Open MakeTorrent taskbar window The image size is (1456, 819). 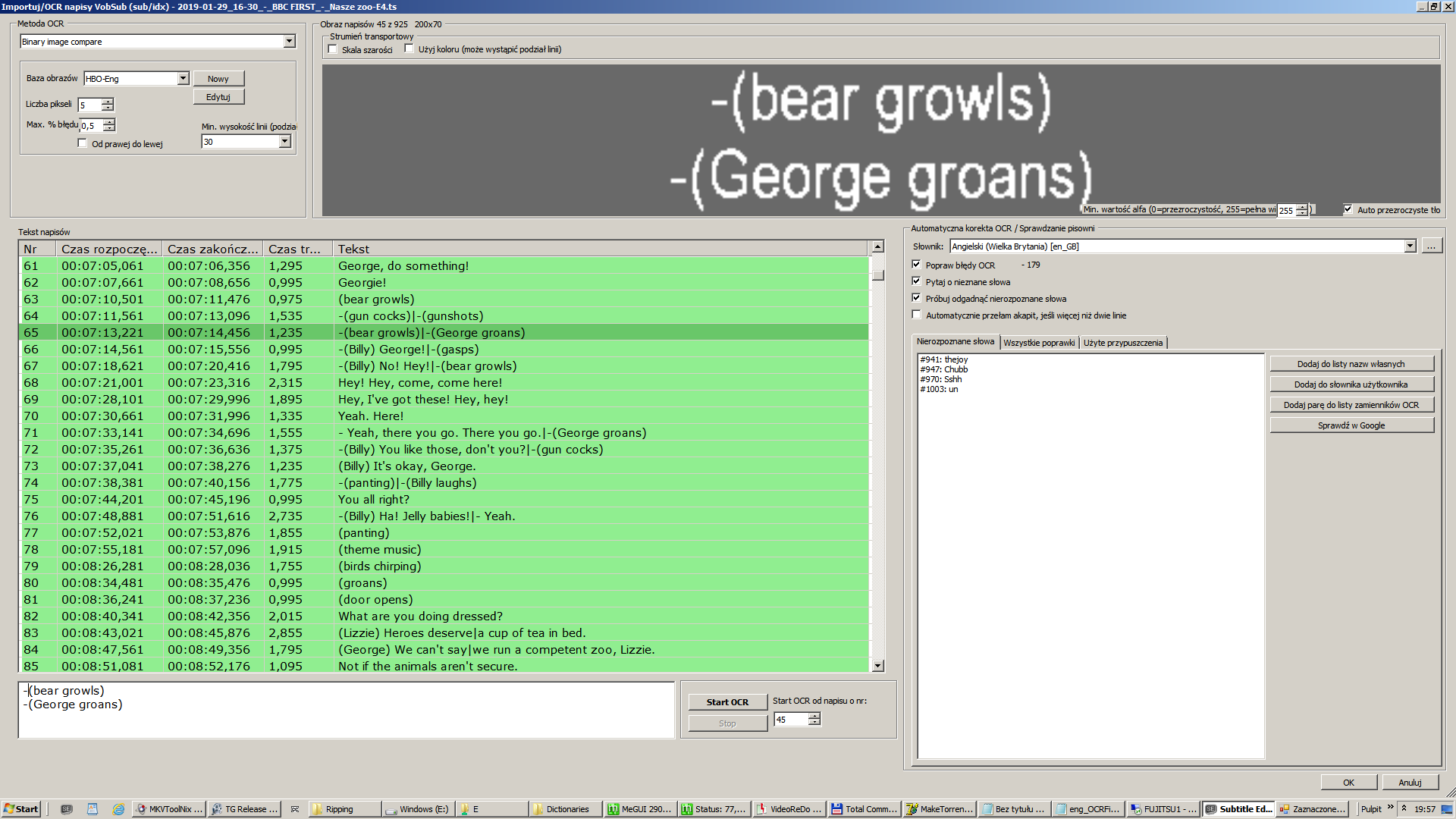pyautogui.click(x=937, y=809)
